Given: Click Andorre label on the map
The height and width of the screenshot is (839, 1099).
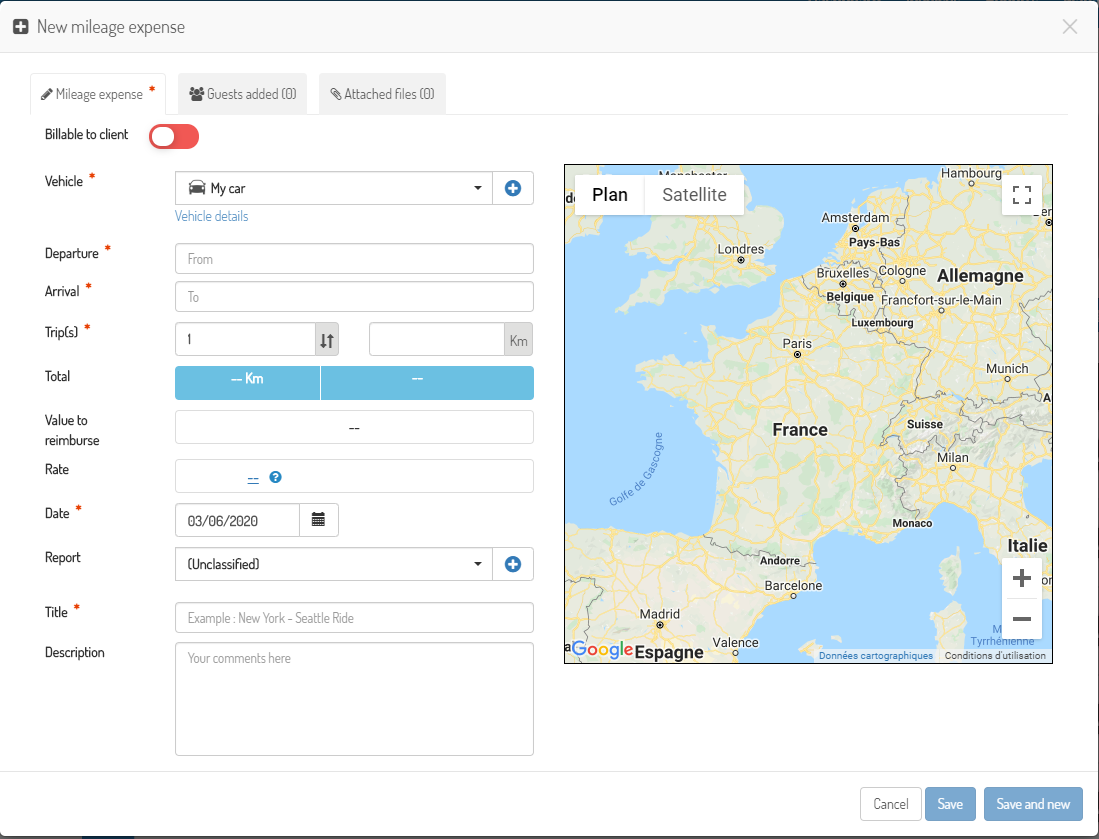Looking at the screenshot, I should point(779,561).
